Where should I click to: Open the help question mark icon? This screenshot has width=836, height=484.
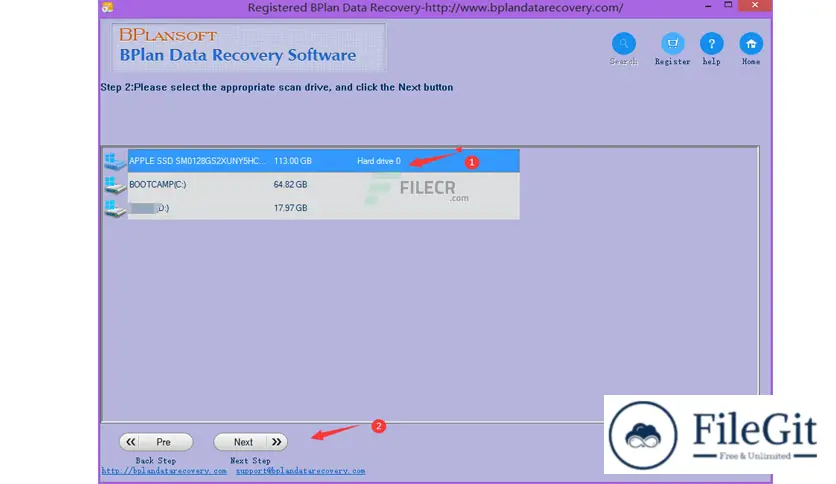click(711, 44)
